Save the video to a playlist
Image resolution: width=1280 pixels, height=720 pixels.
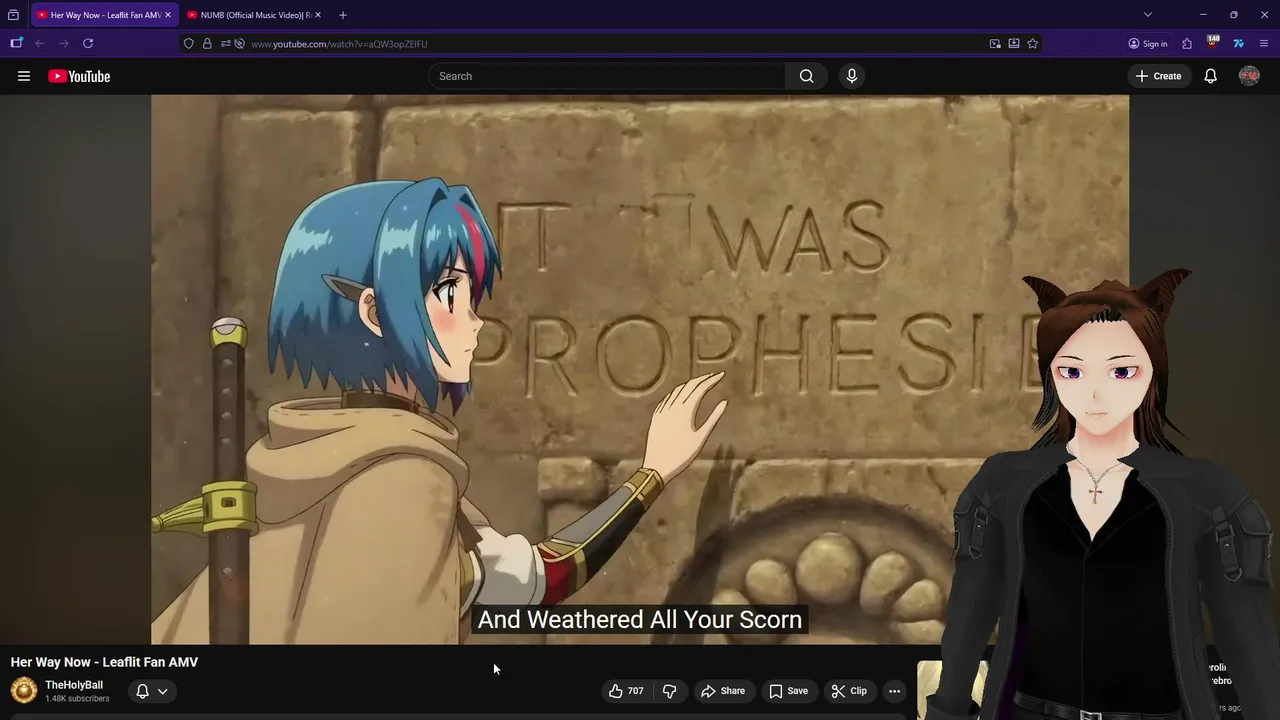pyautogui.click(x=788, y=691)
